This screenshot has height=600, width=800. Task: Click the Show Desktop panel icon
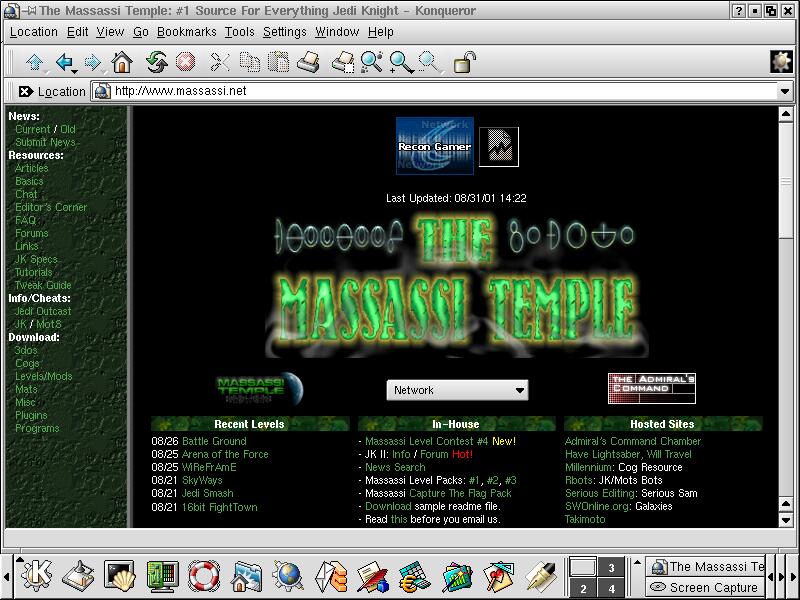78,577
